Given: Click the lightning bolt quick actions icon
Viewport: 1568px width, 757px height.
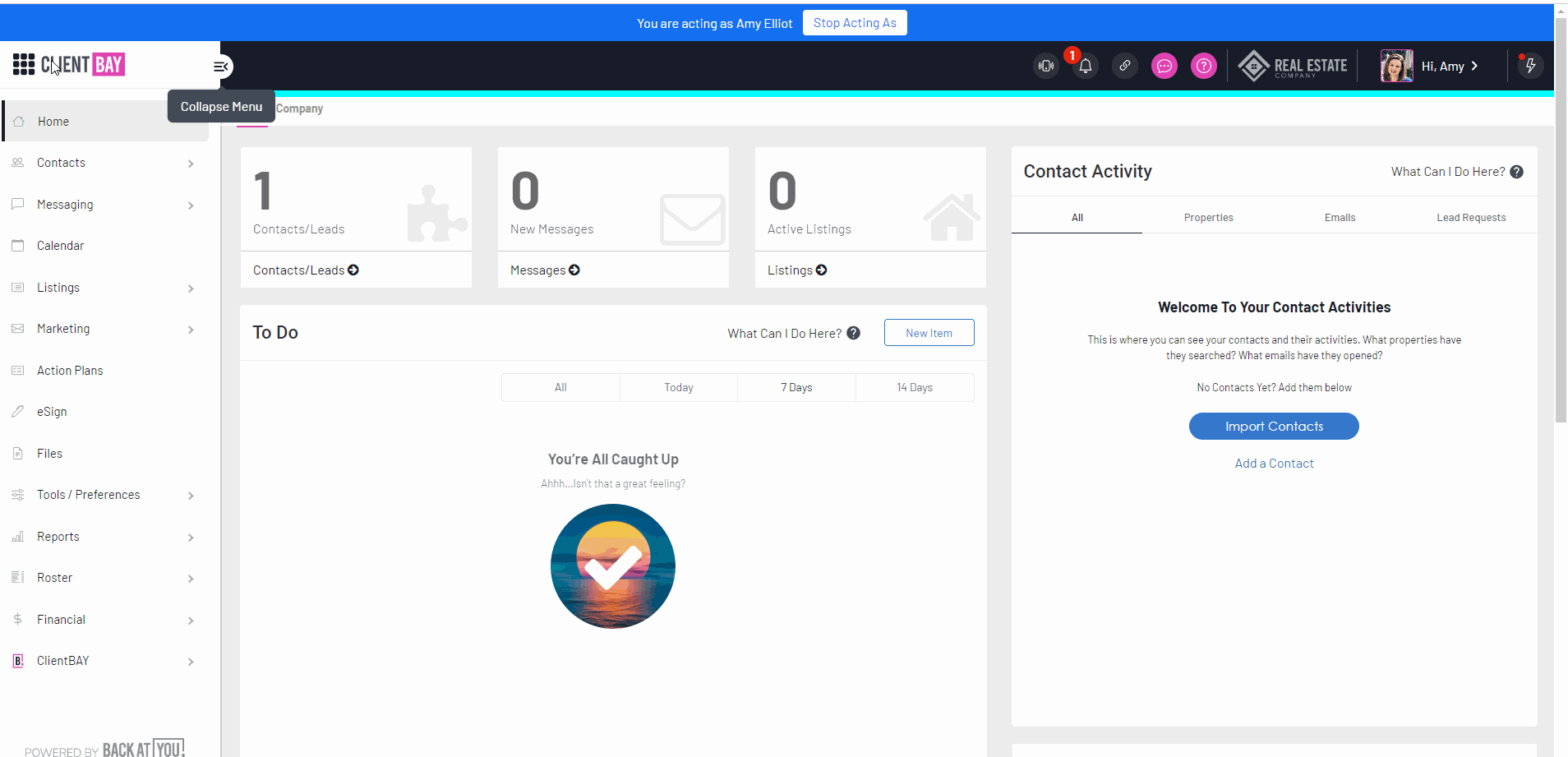Looking at the screenshot, I should tap(1529, 66).
